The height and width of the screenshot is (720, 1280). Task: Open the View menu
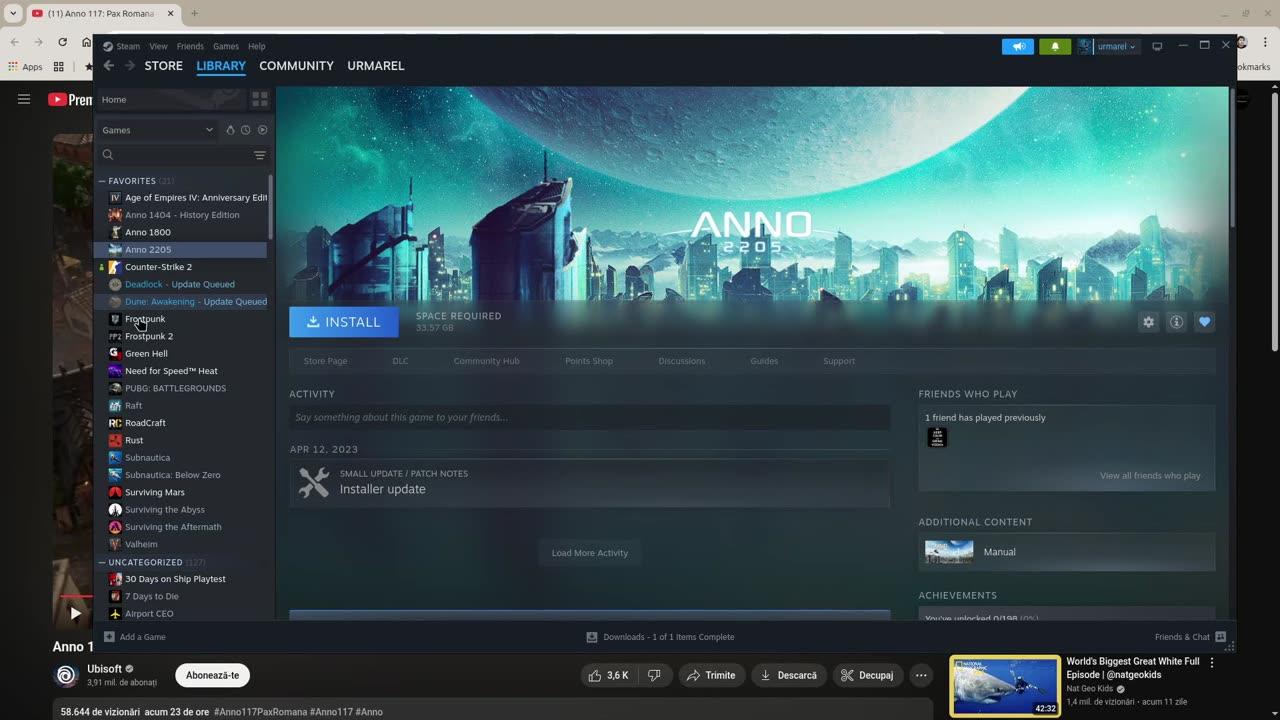pos(158,46)
